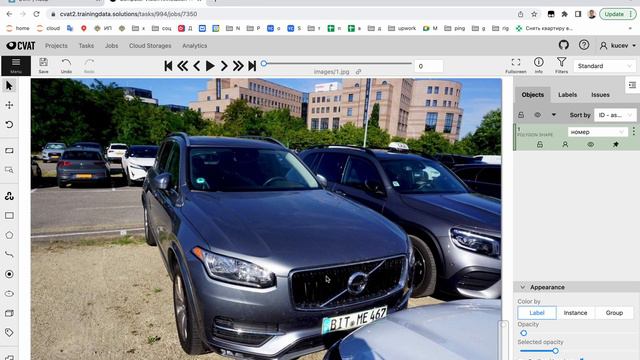Save the annotation job
This screenshot has width=640, height=360.
click(x=43, y=65)
